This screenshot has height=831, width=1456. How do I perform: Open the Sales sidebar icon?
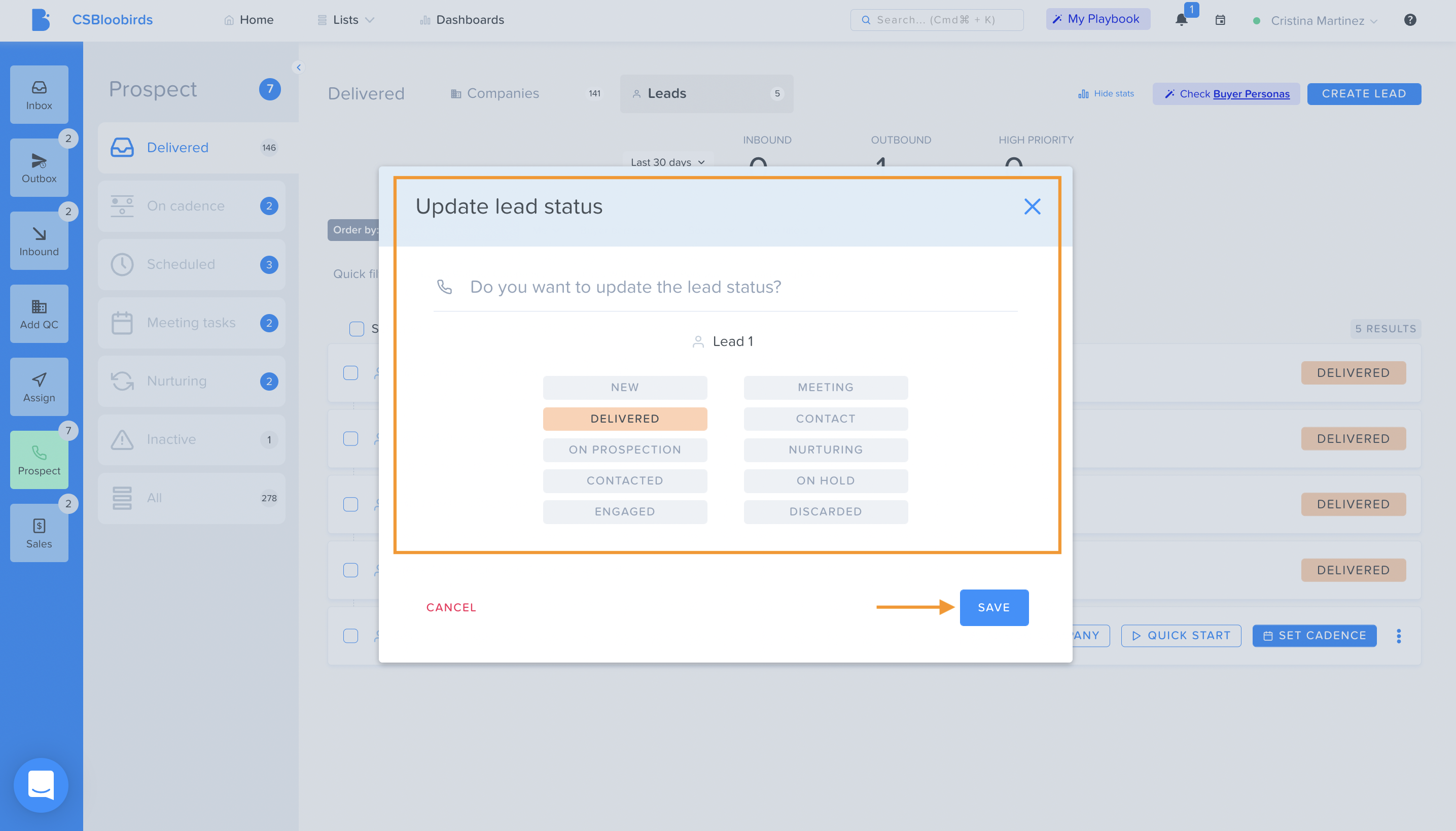(x=39, y=533)
